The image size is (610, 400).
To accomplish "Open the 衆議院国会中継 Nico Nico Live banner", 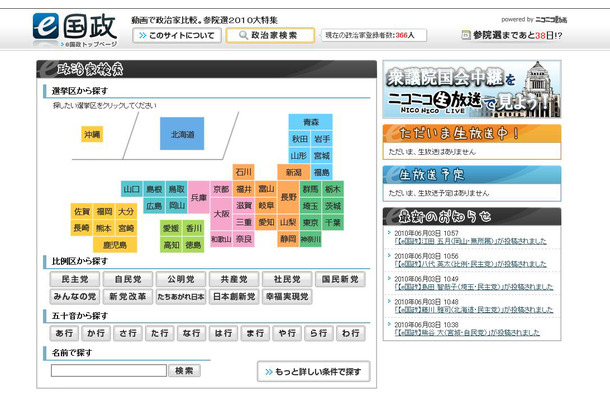I will [x=472, y=89].
